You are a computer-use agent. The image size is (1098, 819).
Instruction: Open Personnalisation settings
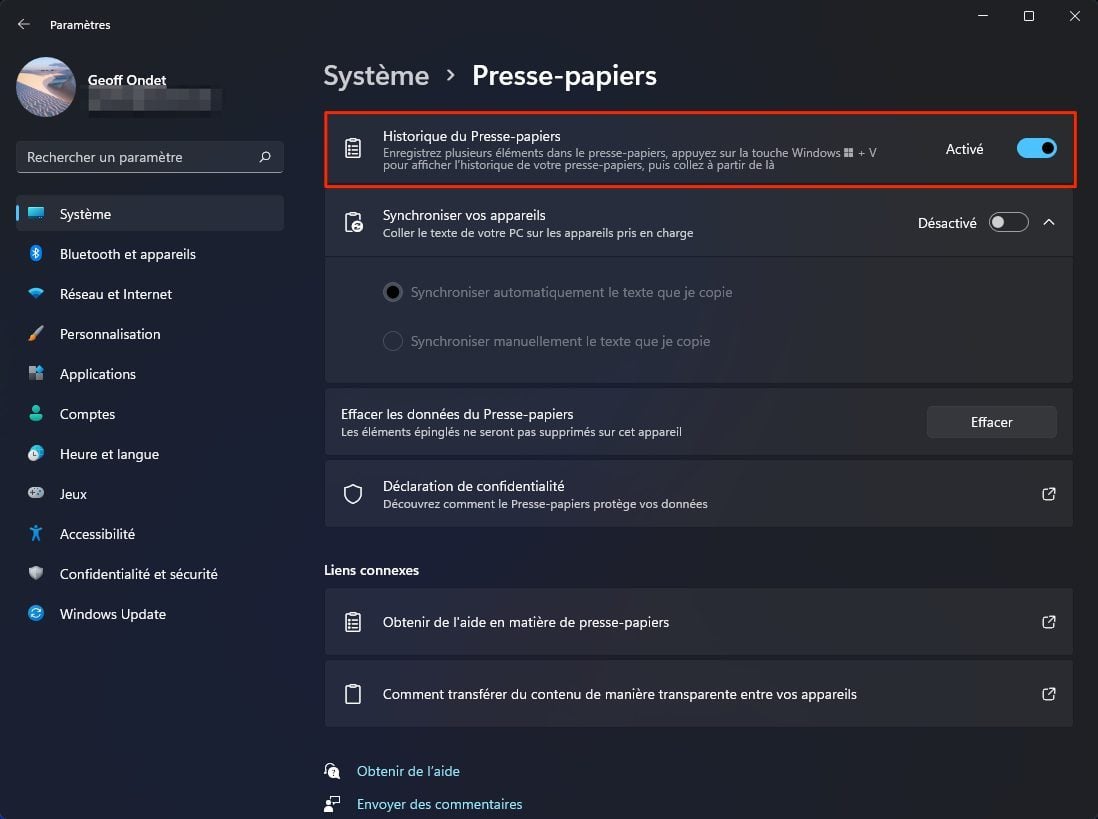coord(150,333)
